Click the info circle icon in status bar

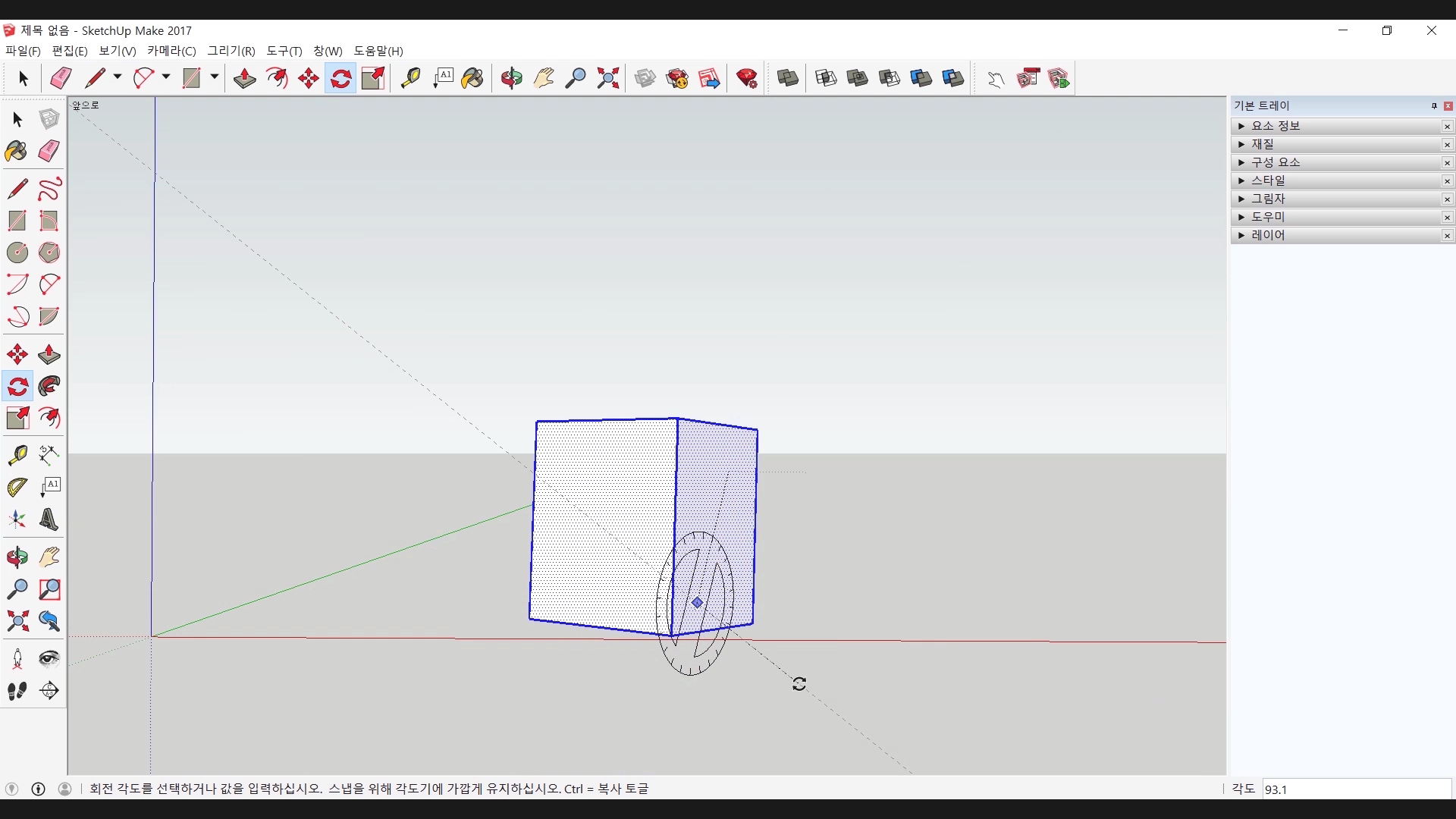point(39,789)
